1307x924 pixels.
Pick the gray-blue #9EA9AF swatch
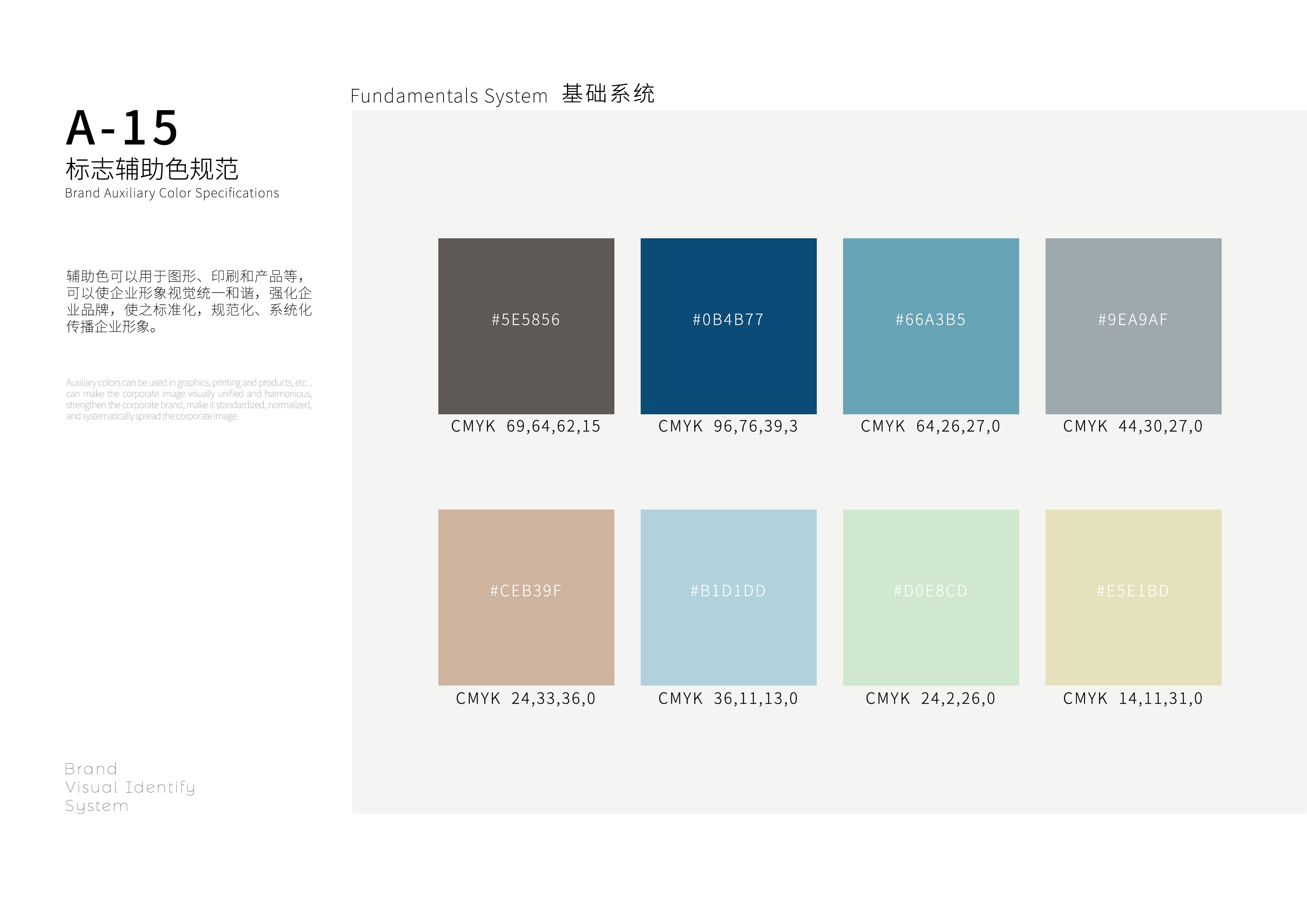pos(1133,325)
